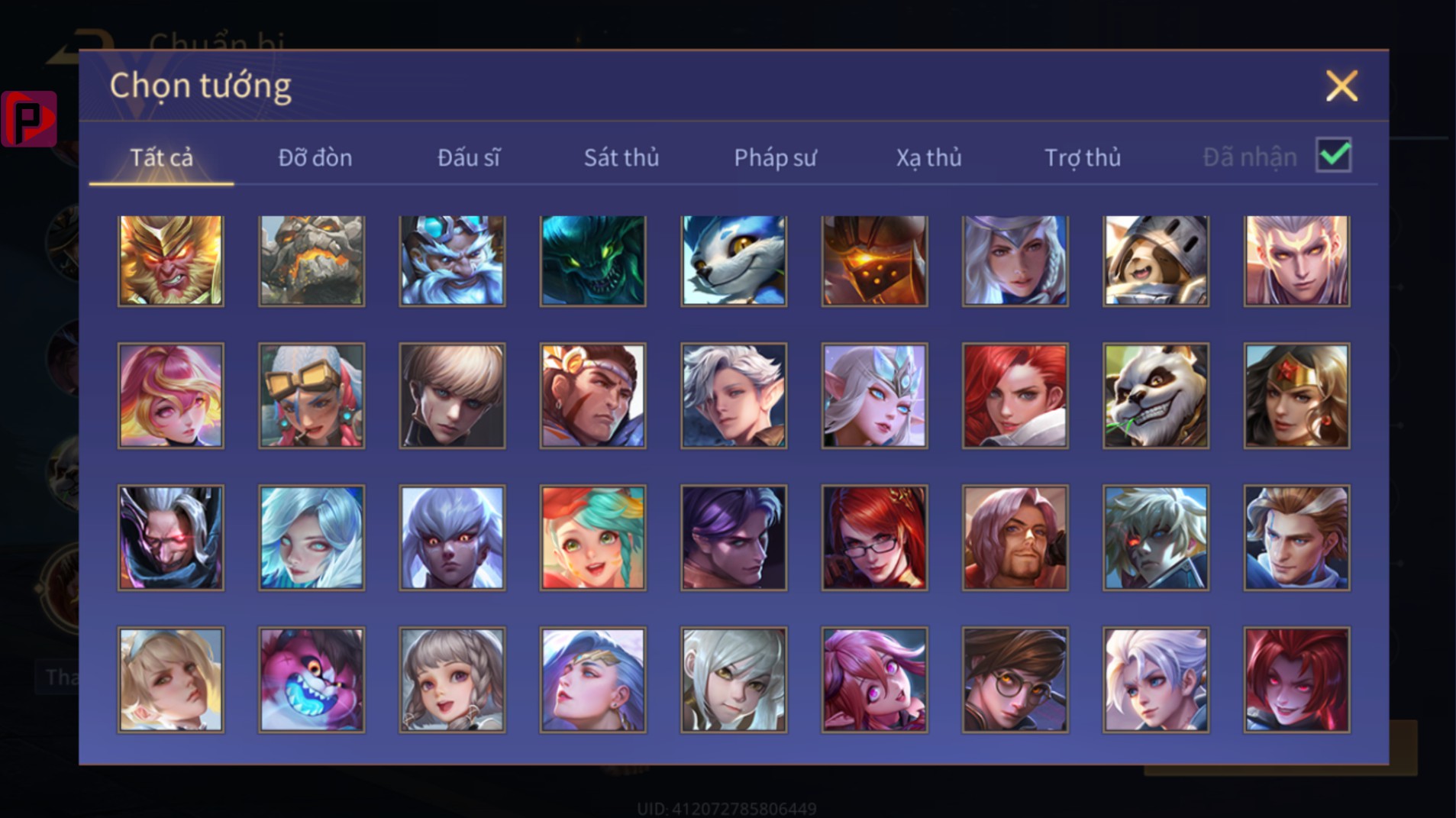Viewport: 1456px width, 818px height.
Task: Select the golden monkey king hero portrait
Action: tap(171, 261)
